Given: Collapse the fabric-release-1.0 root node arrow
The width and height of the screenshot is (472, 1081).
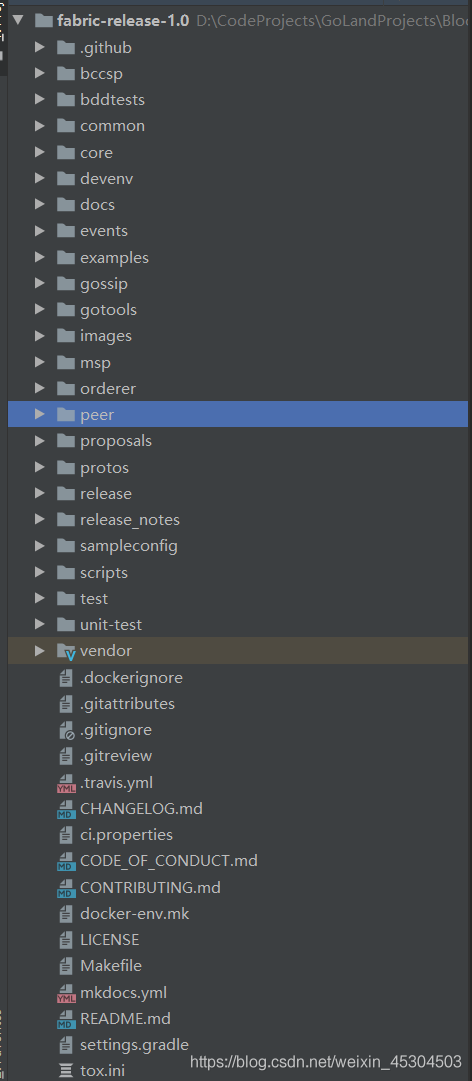Looking at the screenshot, I should (x=18, y=21).
